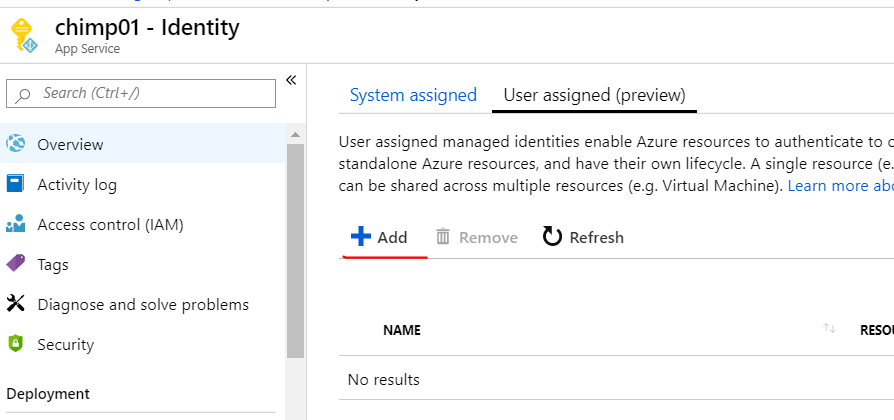Switch to the System assigned tab
Image resolution: width=894 pixels, height=420 pixels.
coord(413,95)
